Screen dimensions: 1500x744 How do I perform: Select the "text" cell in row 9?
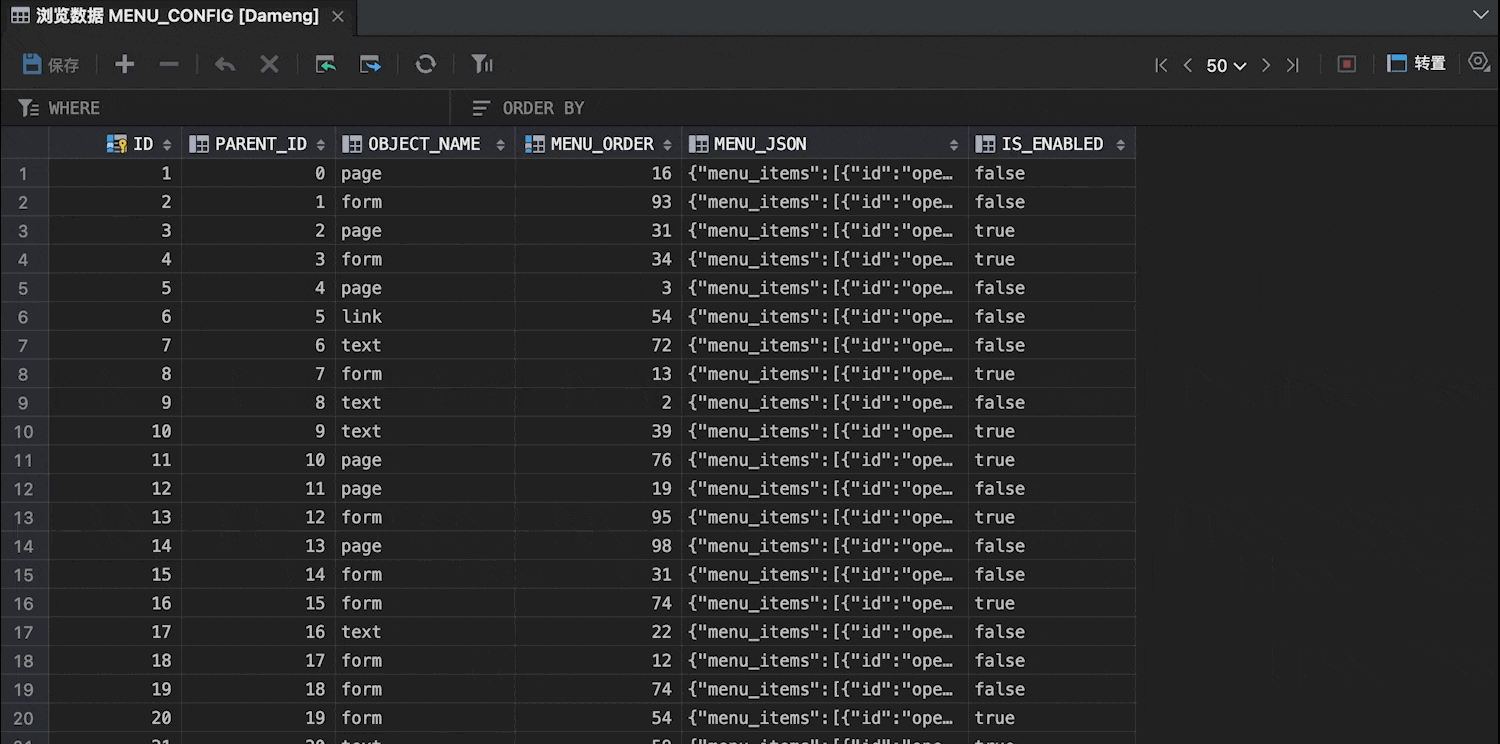point(425,402)
